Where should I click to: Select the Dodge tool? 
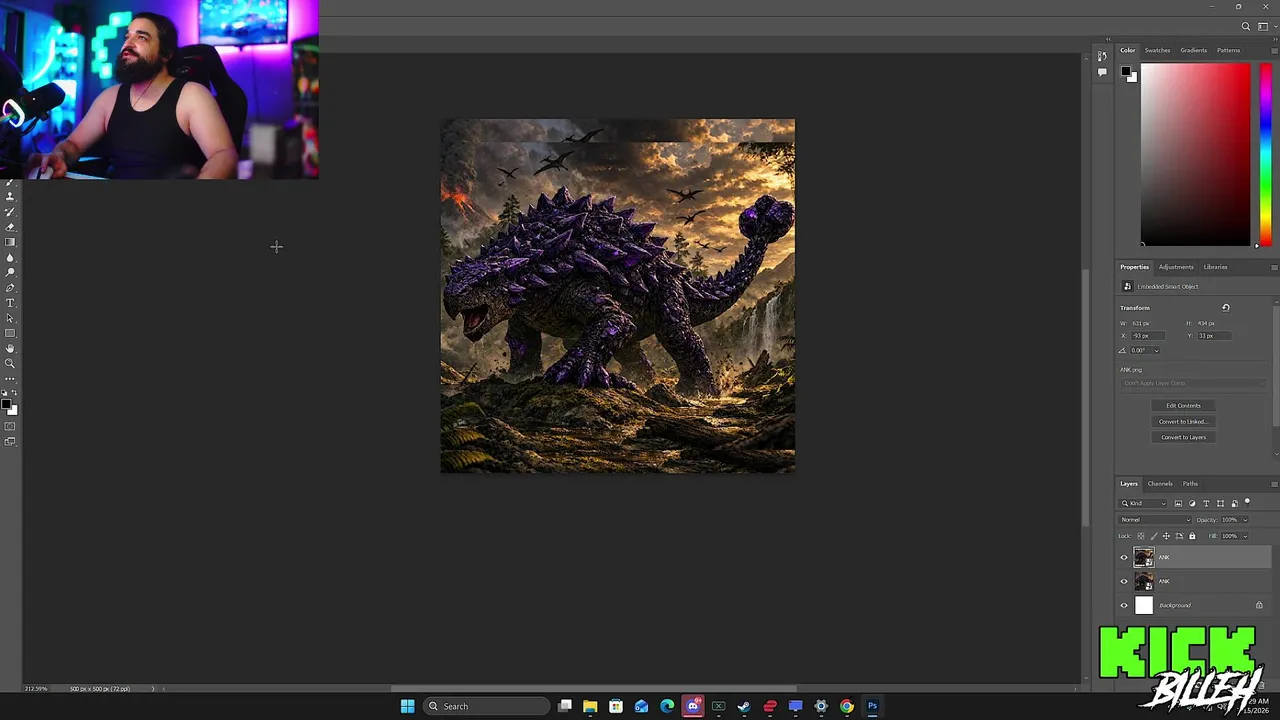10,272
